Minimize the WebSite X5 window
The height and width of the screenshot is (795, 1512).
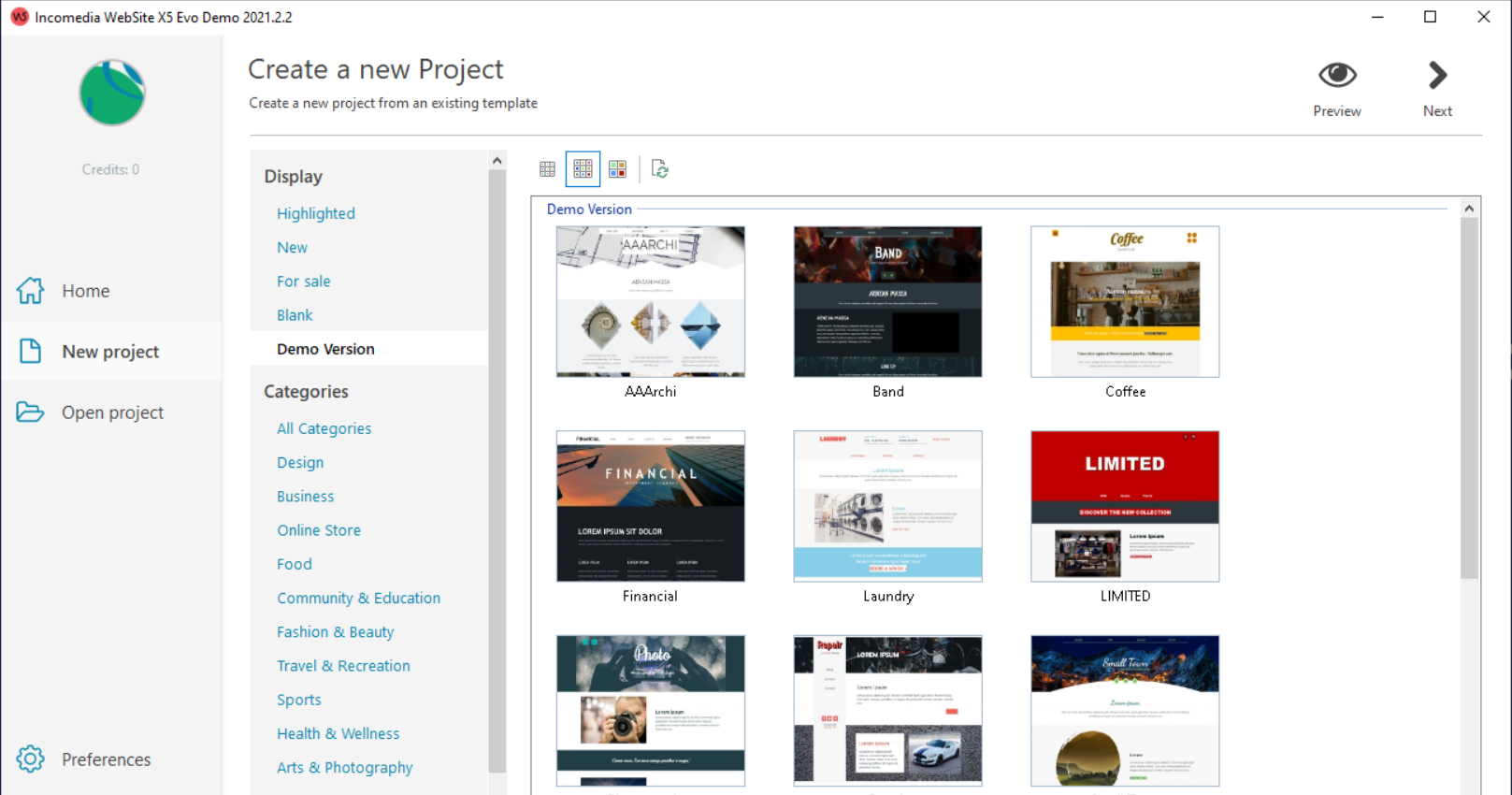(x=1377, y=17)
